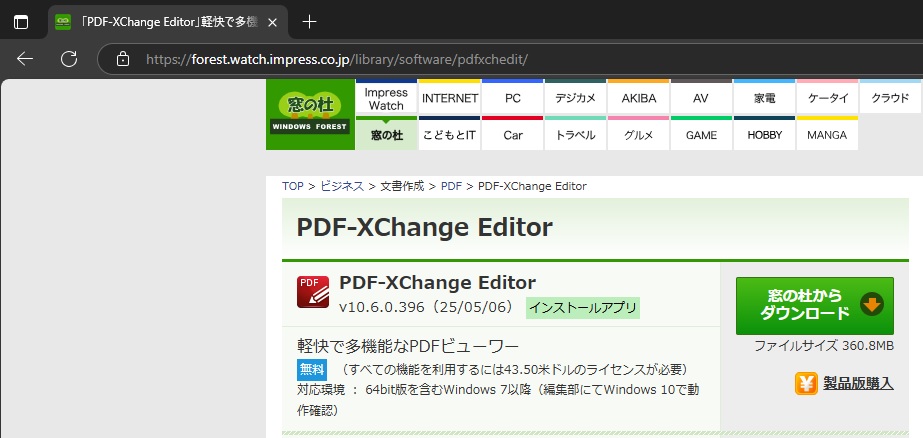The image size is (923, 438).
Task: Open the tab actions menu icon
Action: pos(21,22)
